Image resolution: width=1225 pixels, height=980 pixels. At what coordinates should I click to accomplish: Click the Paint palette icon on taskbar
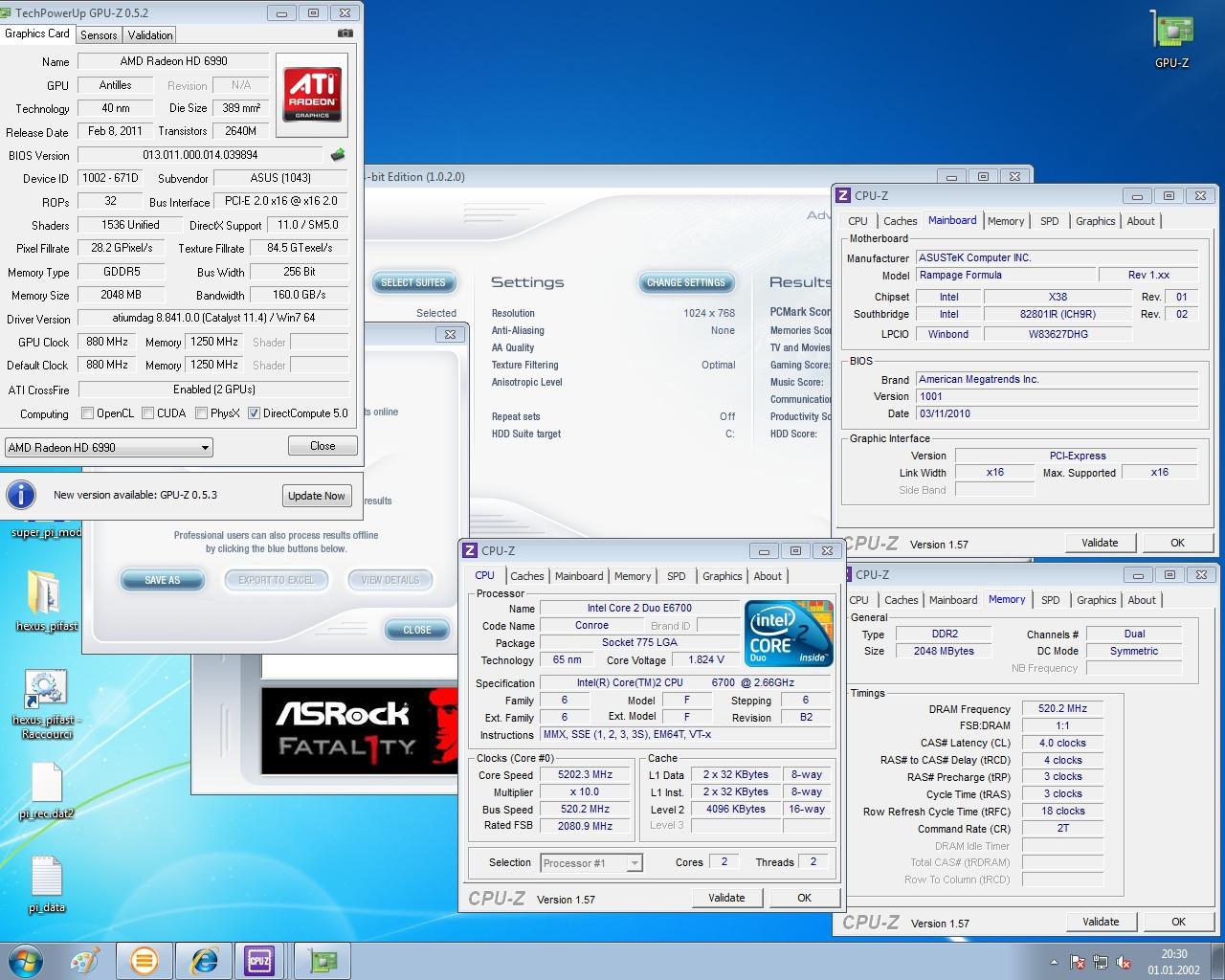tap(84, 961)
